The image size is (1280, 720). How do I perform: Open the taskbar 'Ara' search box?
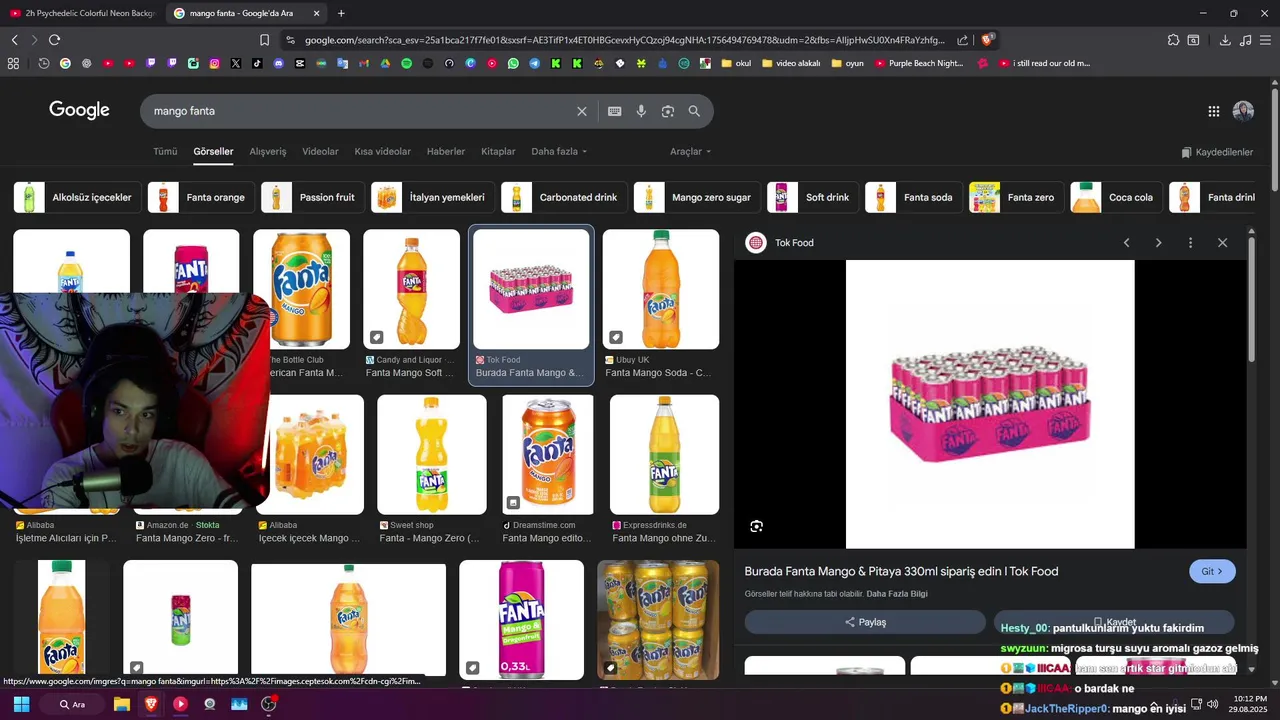click(72, 704)
